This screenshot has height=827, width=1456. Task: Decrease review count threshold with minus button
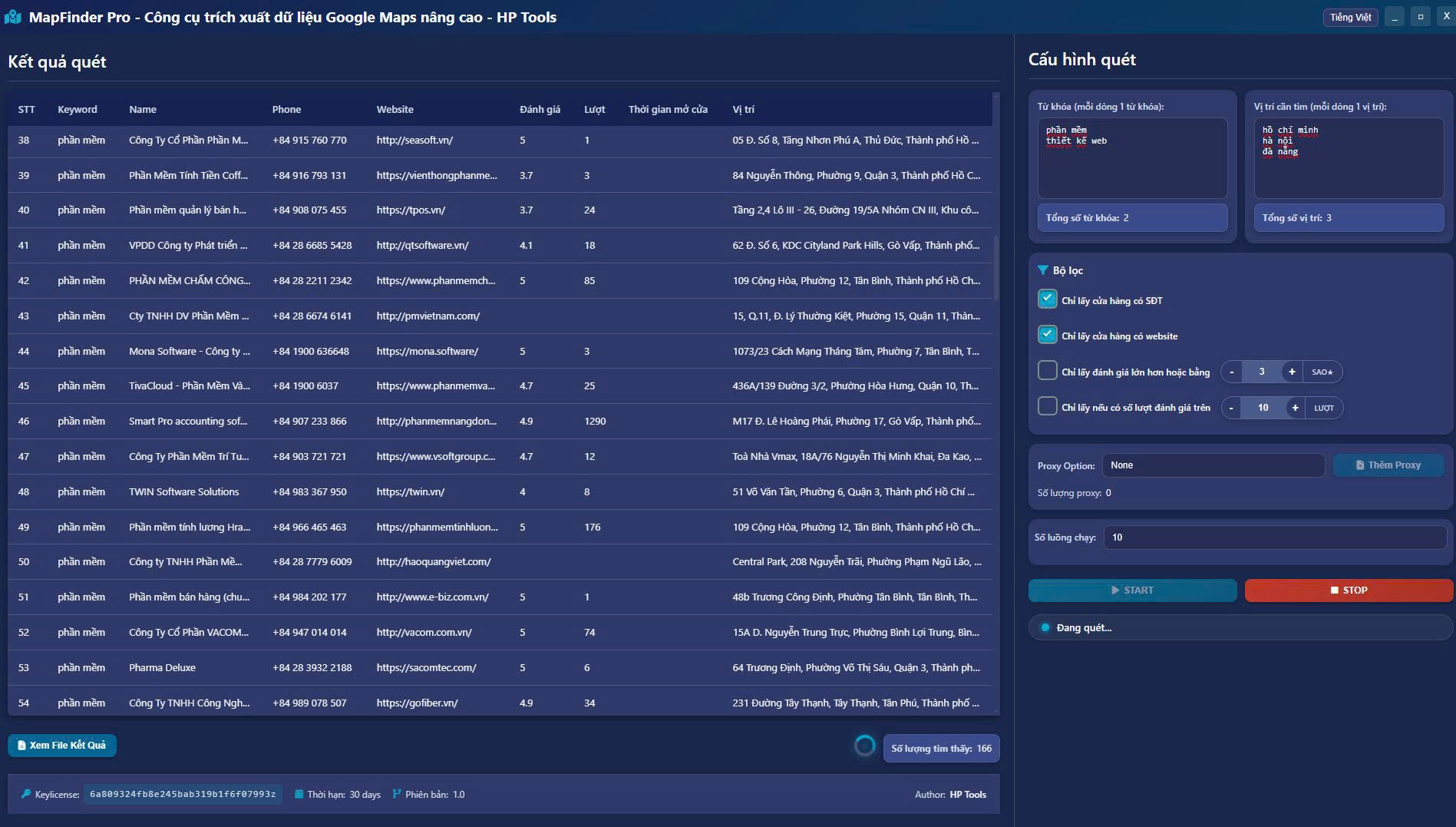click(x=1232, y=408)
